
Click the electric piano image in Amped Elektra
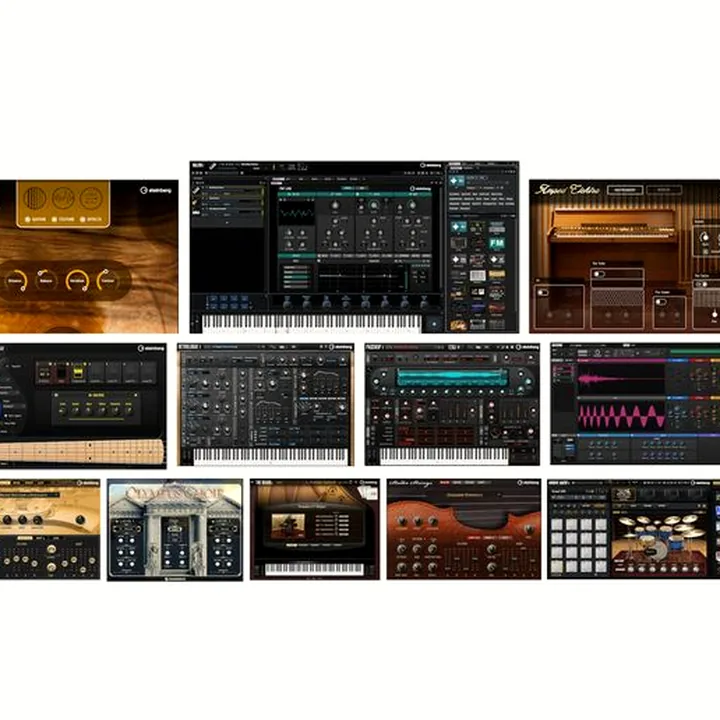(613, 225)
